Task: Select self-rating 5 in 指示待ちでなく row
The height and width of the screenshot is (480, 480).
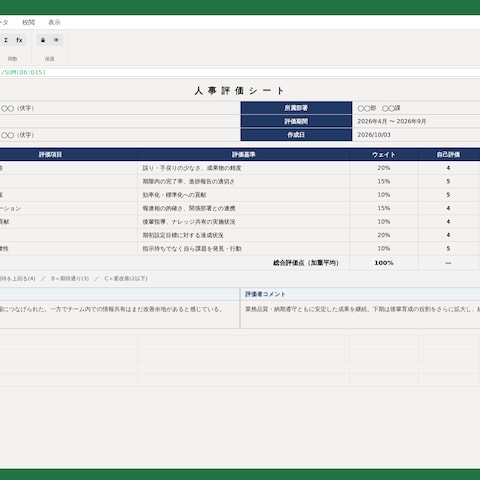Action: point(448,249)
